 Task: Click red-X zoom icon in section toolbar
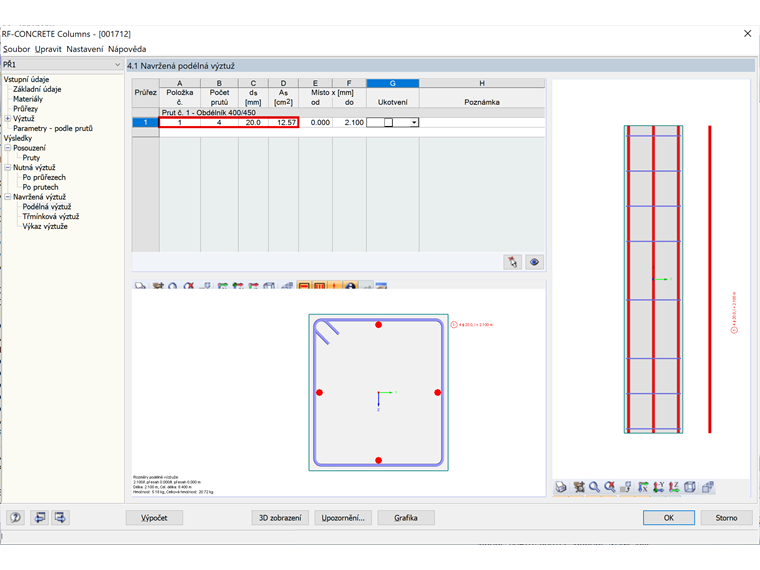pyautogui.click(x=189, y=286)
